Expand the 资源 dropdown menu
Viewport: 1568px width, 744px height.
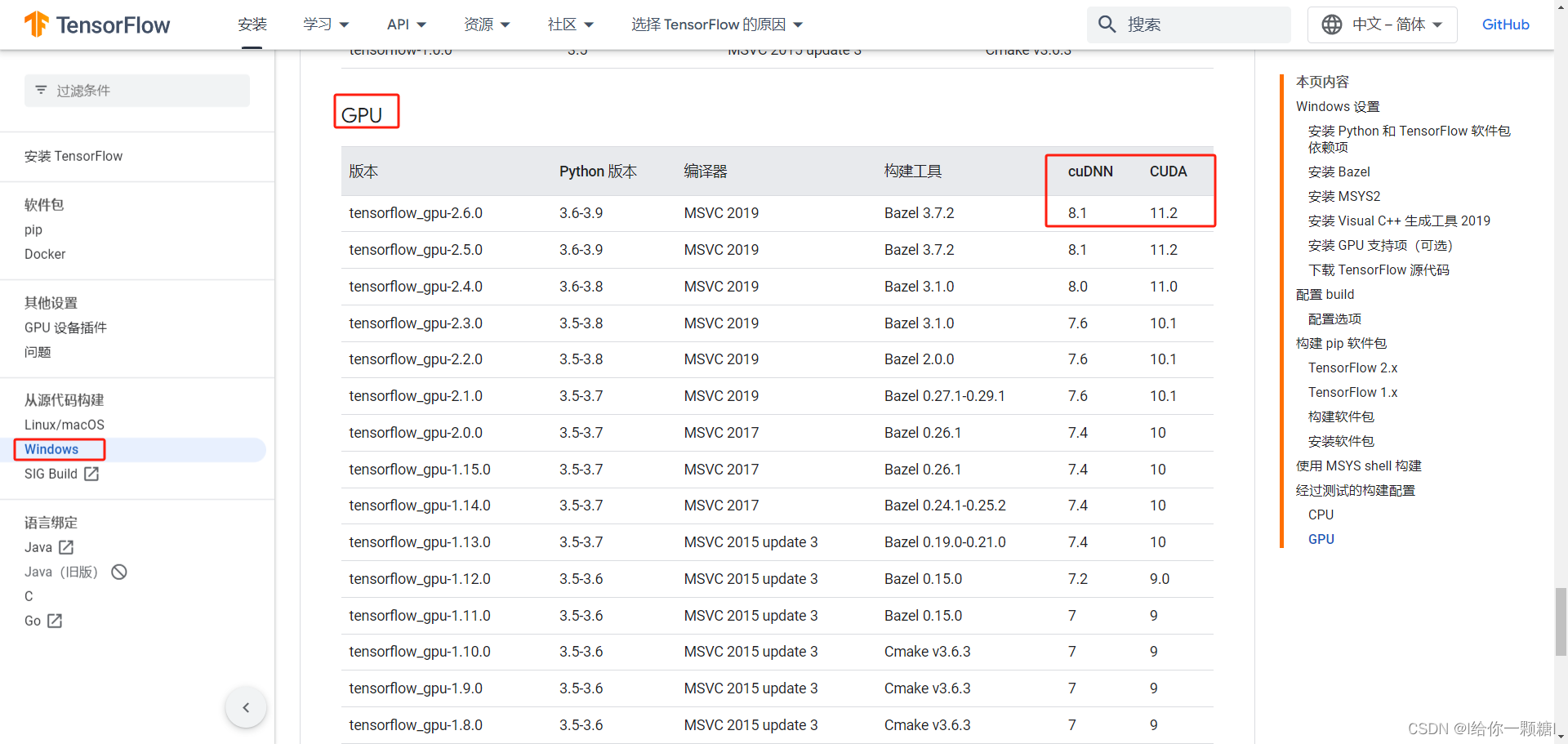(x=487, y=25)
